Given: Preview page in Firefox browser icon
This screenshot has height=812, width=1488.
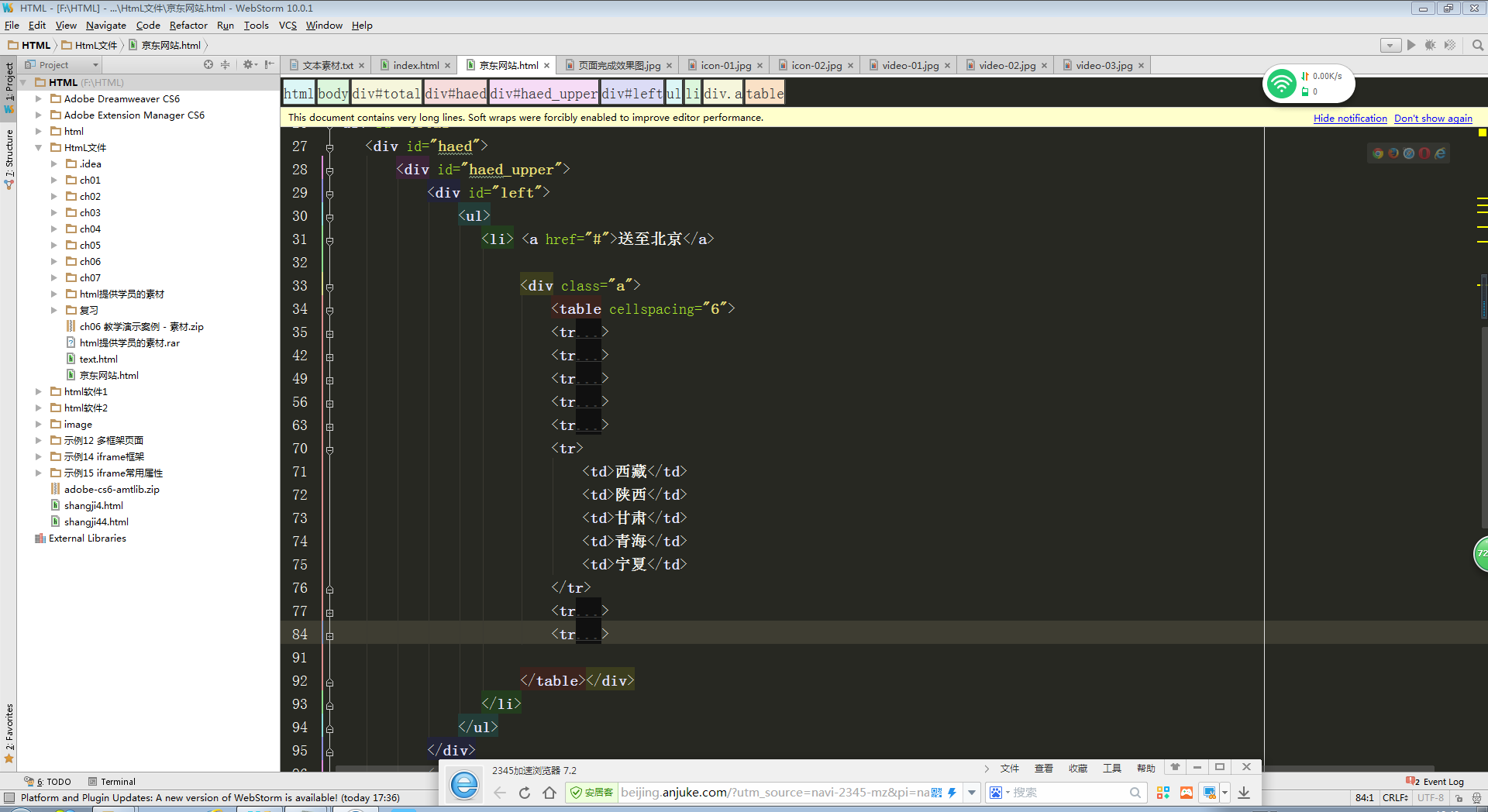Looking at the screenshot, I should [1393, 153].
